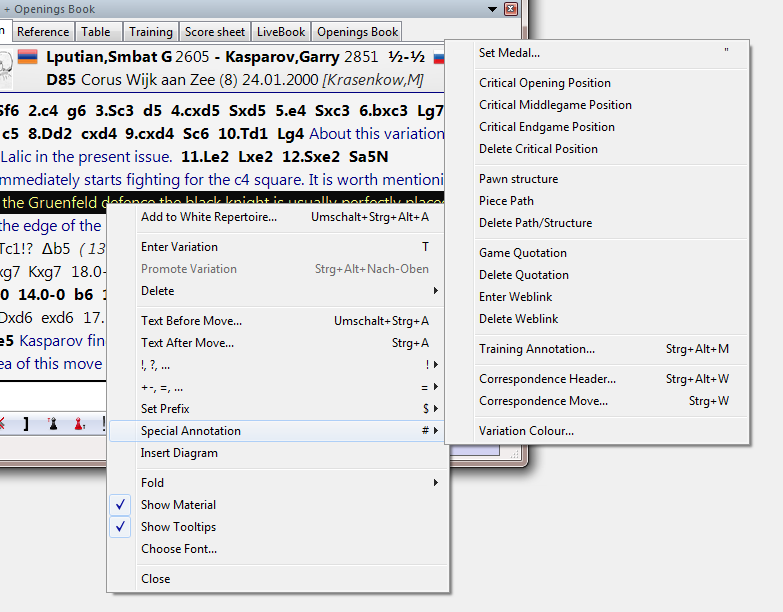Click move 4.cxd5 in notation
This screenshot has height=612, width=783.
tap(195, 111)
